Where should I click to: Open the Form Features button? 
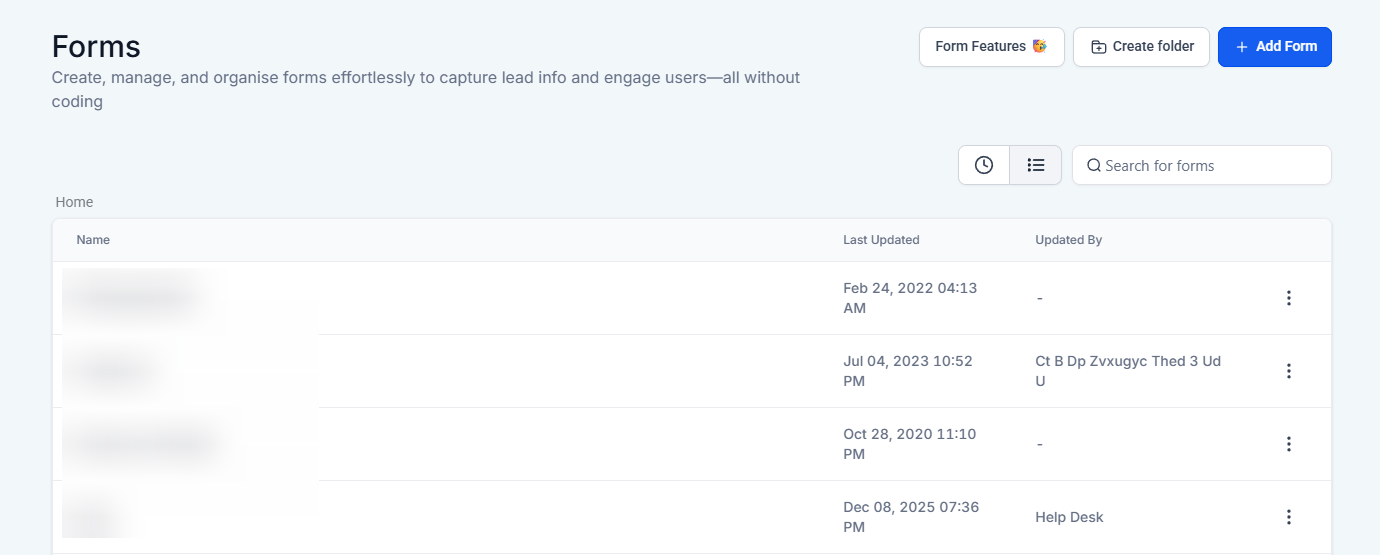991,47
